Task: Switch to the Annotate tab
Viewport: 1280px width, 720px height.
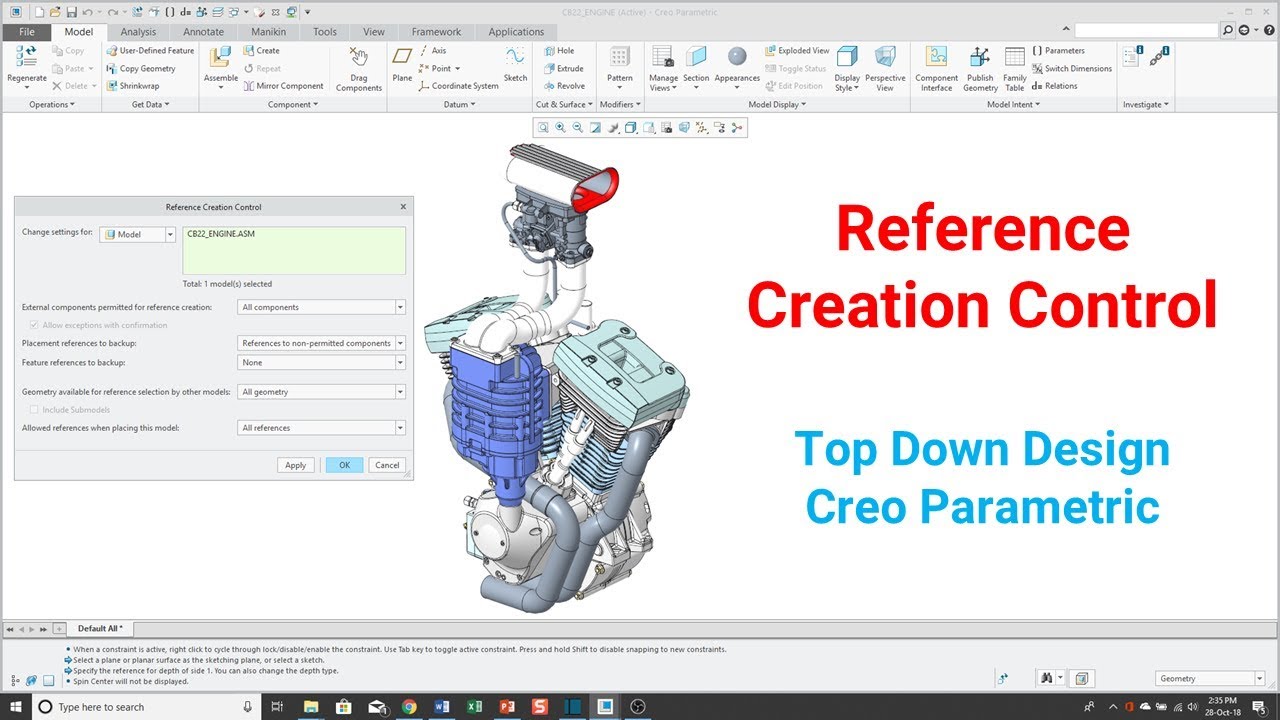Action: tap(204, 32)
